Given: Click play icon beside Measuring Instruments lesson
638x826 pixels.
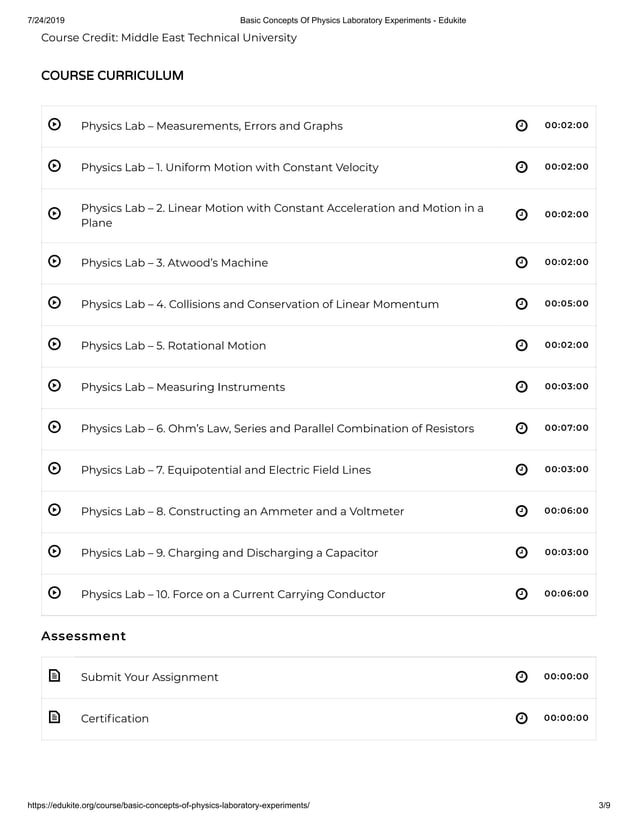Looking at the screenshot, I should pyautogui.click(x=54, y=386).
